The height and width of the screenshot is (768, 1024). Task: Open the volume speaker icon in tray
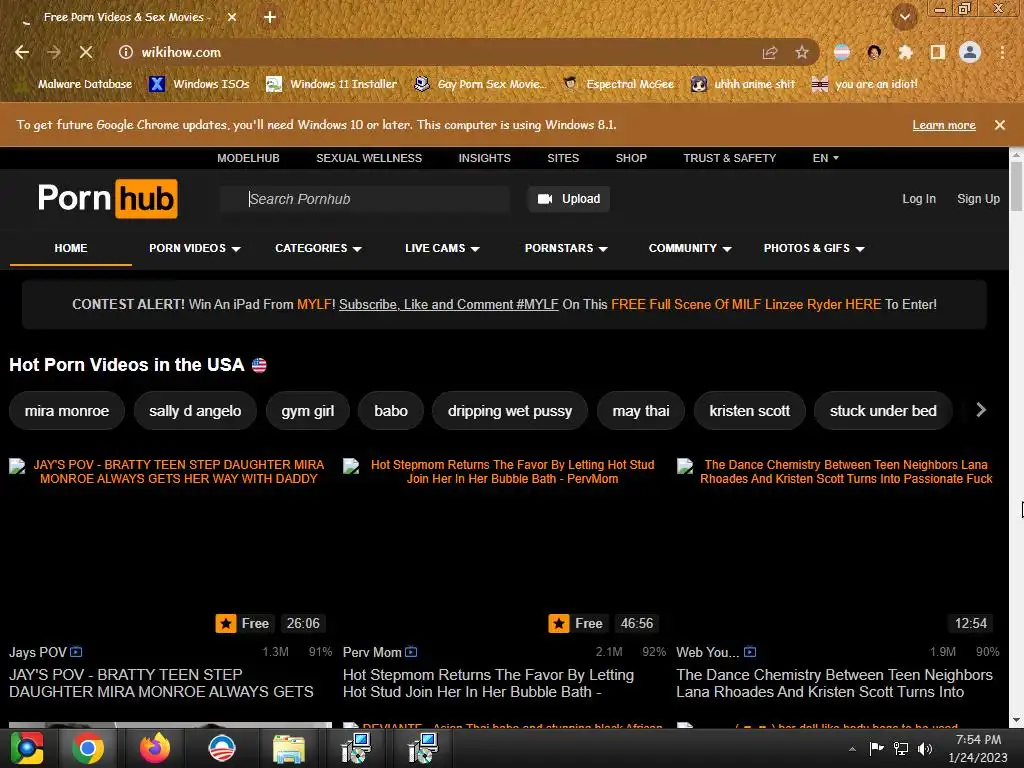tap(925, 748)
